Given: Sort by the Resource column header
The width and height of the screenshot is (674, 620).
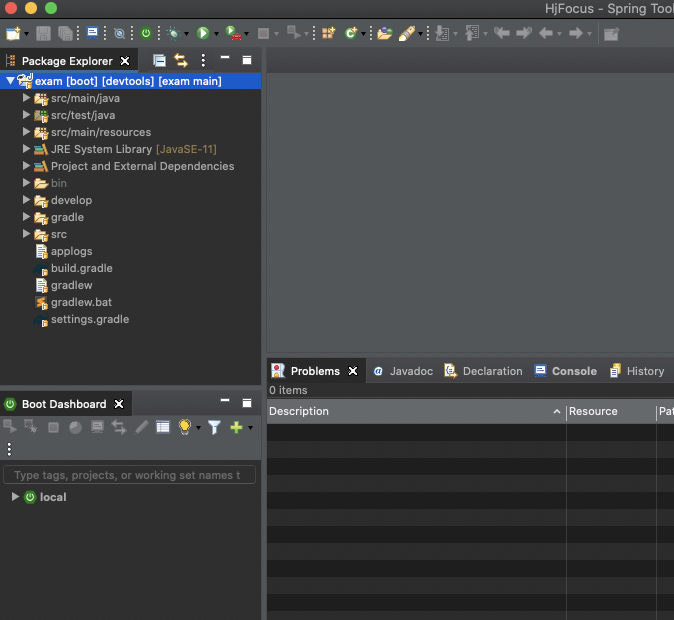Looking at the screenshot, I should point(611,411).
